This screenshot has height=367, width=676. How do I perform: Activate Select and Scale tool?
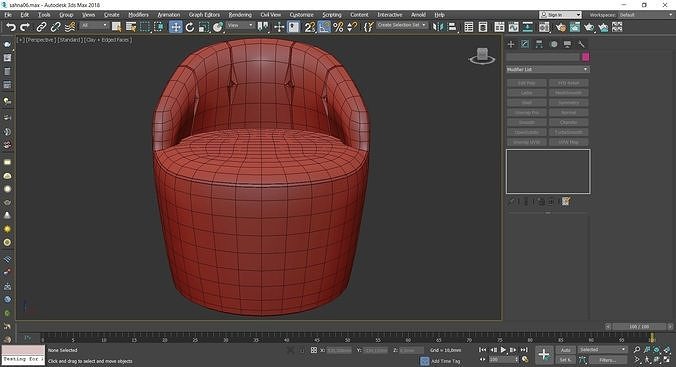[204, 27]
